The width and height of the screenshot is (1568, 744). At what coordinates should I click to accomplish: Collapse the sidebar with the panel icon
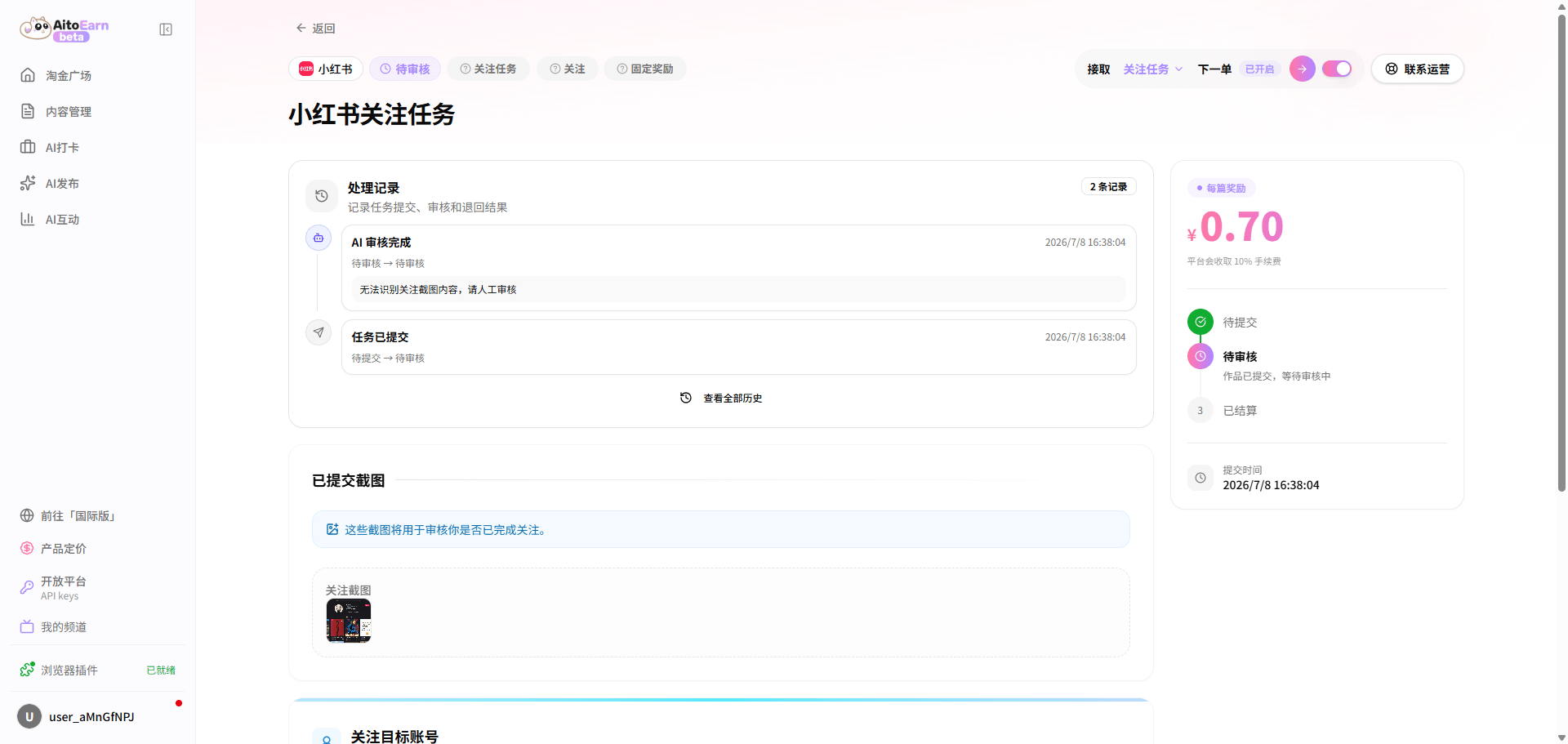click(x=166, y=29)
